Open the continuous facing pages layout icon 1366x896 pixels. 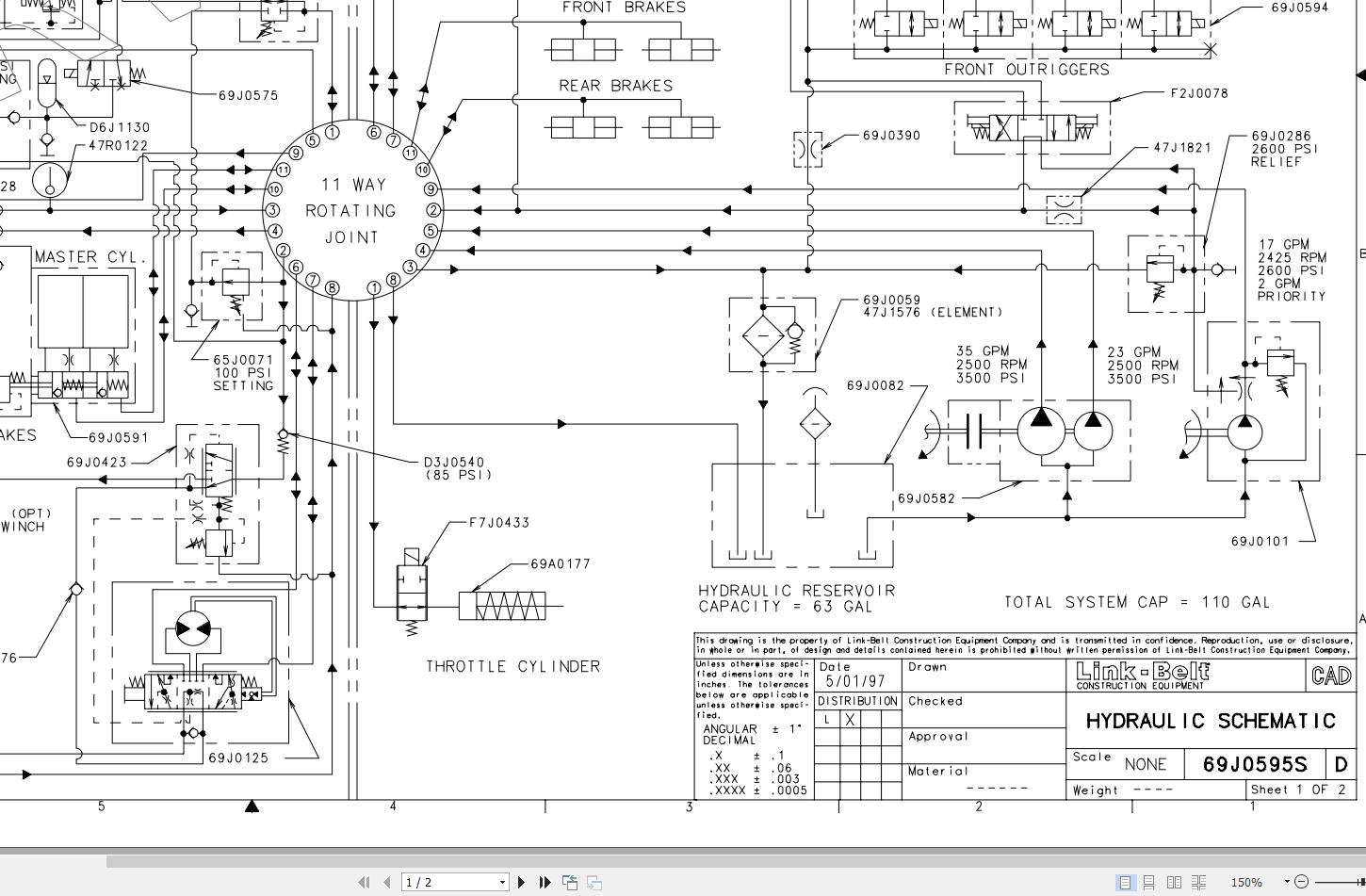point(1198,882)
